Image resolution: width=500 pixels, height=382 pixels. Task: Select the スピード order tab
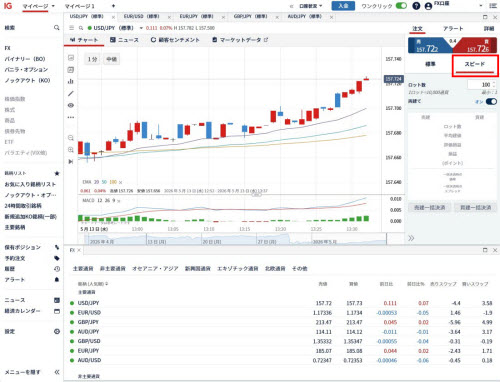click(x=475, y=64)
